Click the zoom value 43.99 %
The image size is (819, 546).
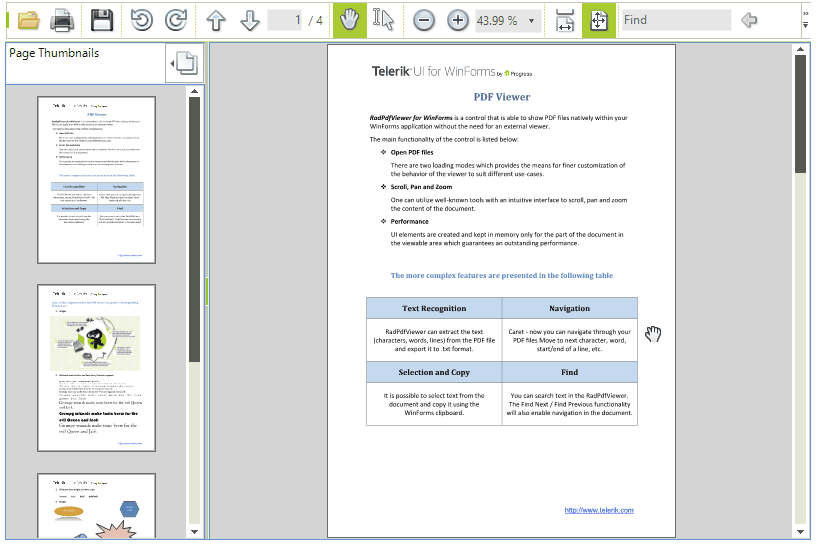point(497,21)
